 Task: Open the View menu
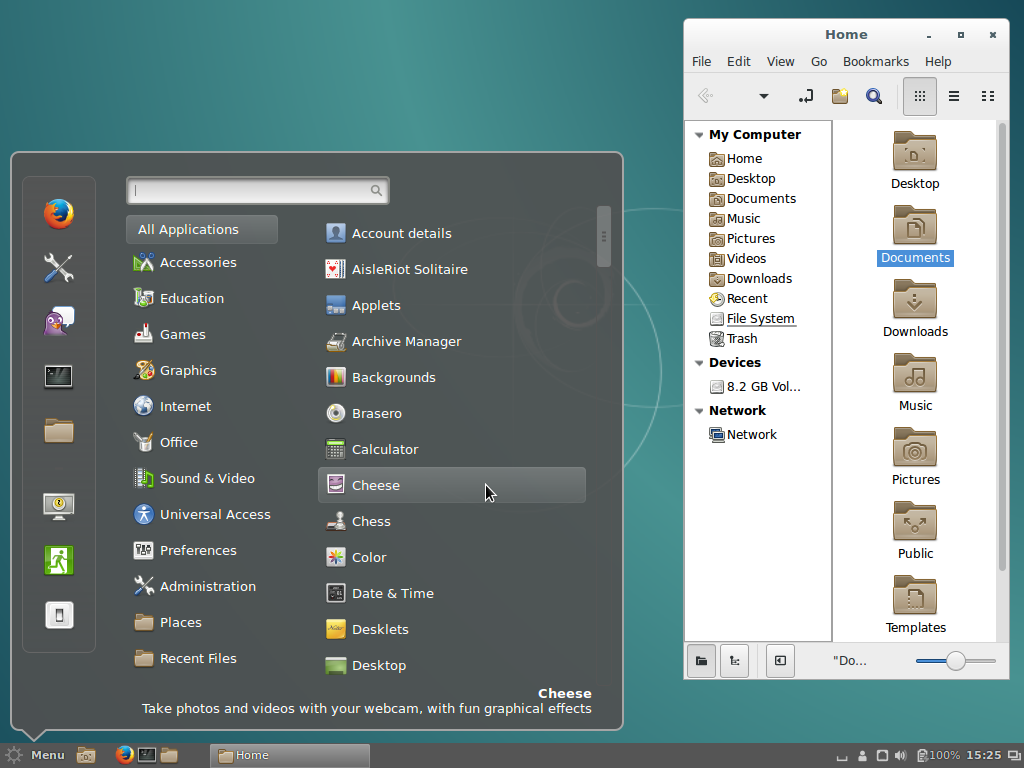point(780,61)
